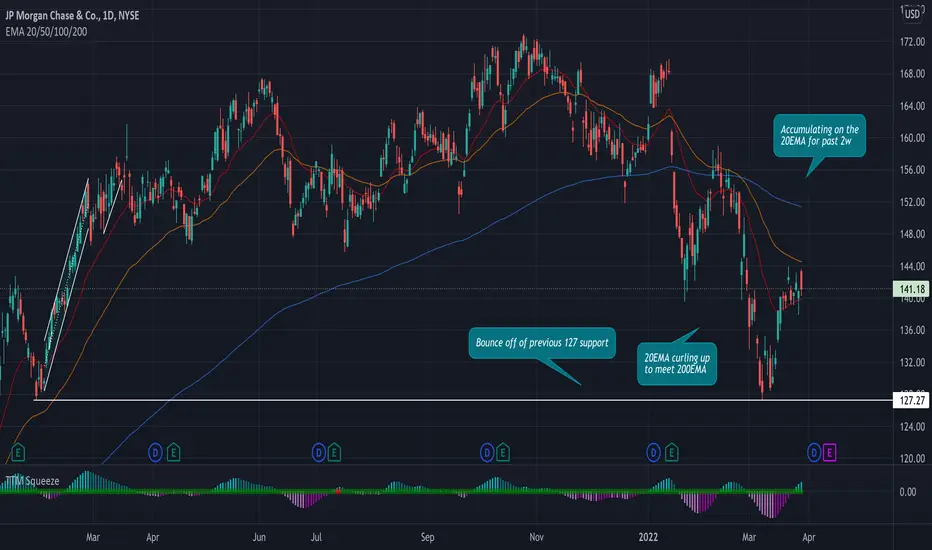The width and height of the screenshot is (932, 550).
Task: Click the purple upcoming earnings E marker
Action: [830, 453]
